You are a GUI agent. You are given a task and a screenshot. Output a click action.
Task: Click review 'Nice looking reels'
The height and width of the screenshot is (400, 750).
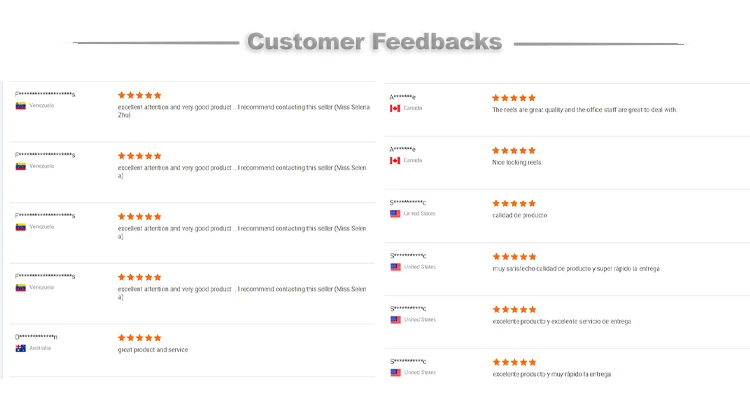pyautogui.click(x=517, y=163)
